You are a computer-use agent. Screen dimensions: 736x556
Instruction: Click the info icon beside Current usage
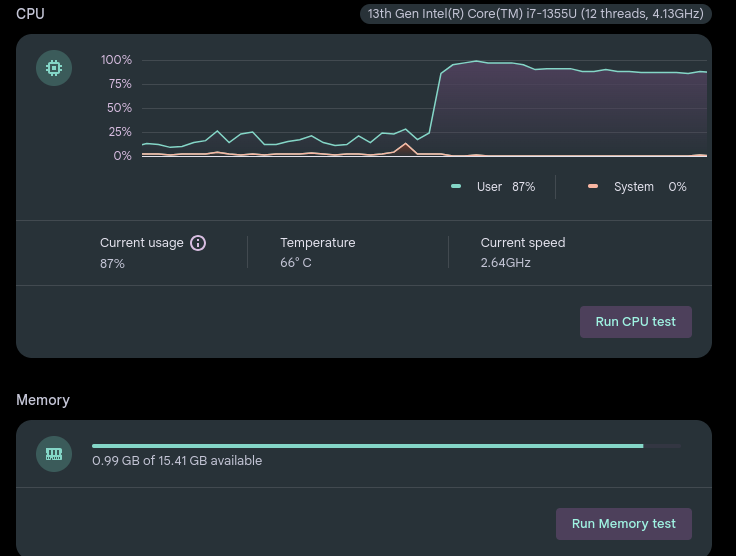click(198, 243)
